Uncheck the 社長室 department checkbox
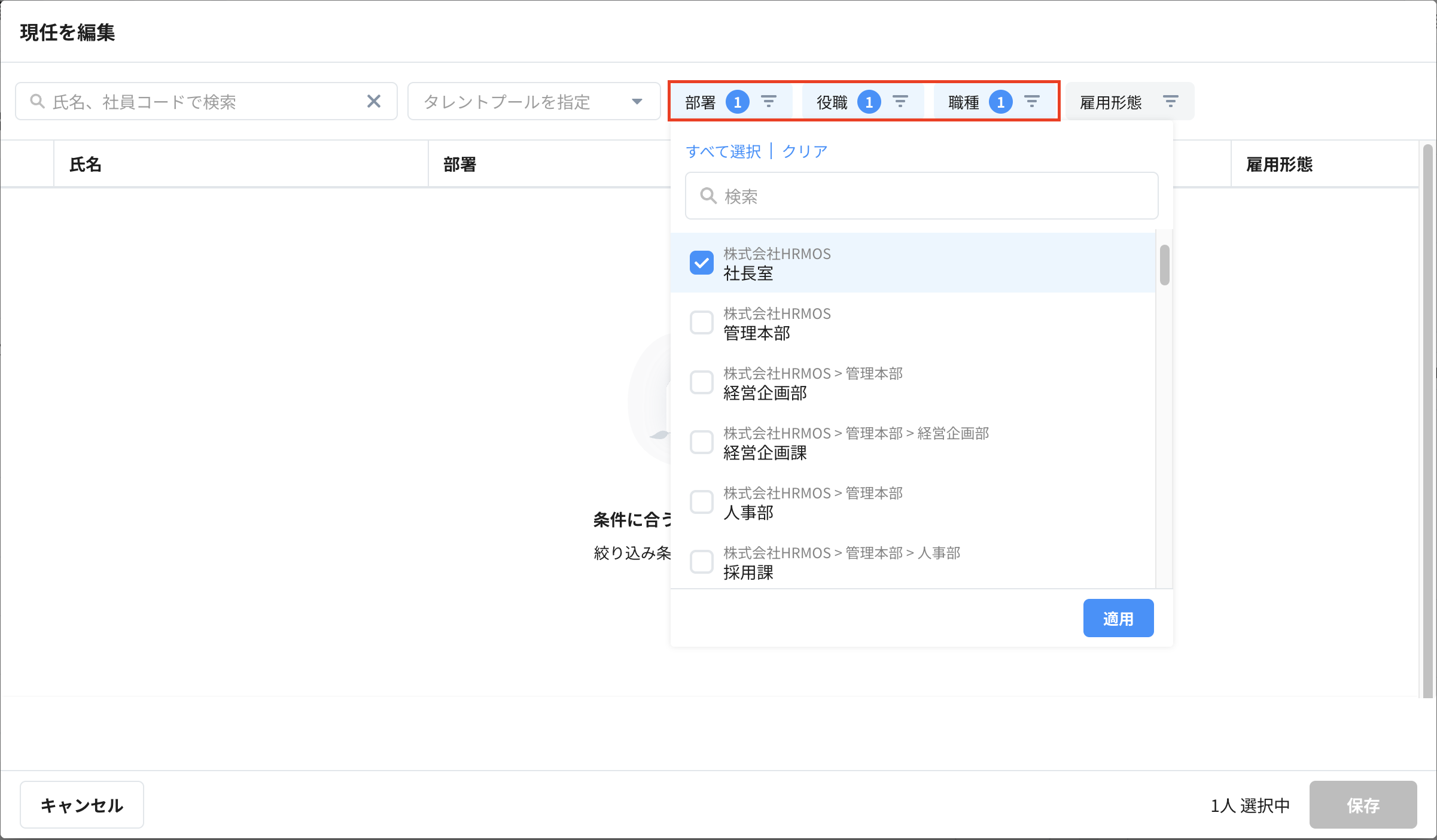Image resolution: width=1437 pixels, height=840 pixels. (701, 262)
